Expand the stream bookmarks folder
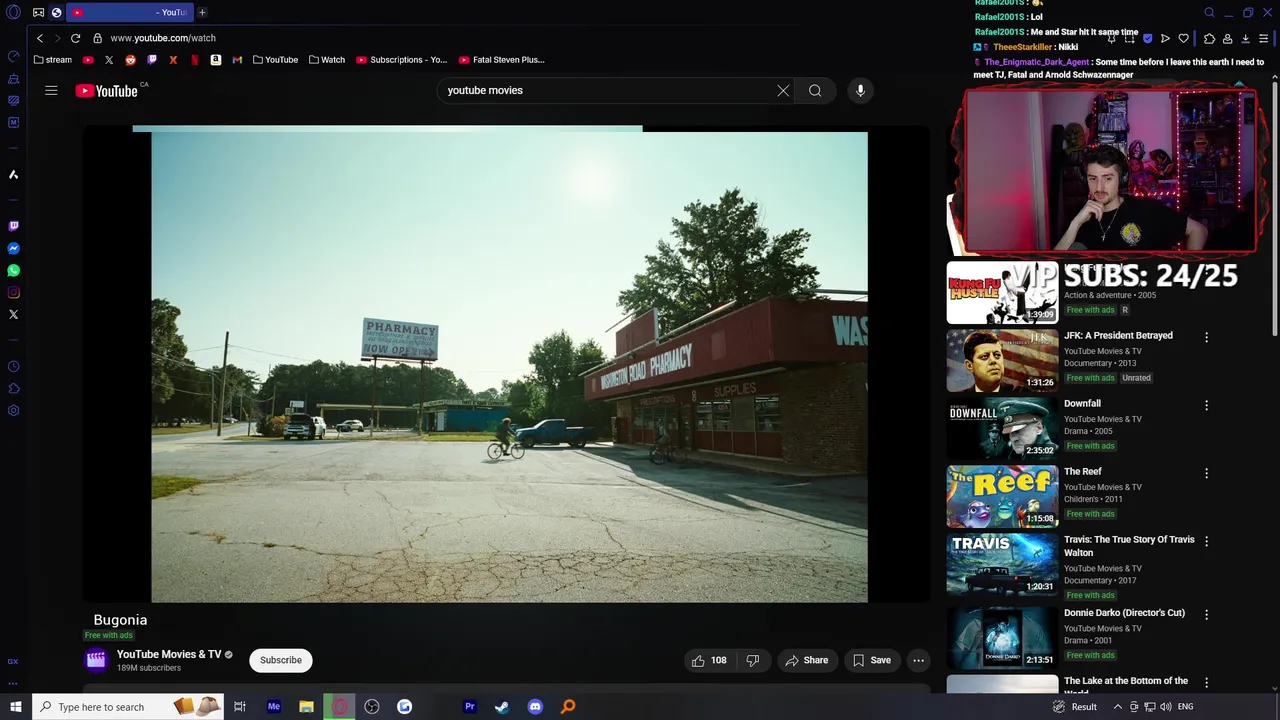Image resolution: width=1280 pixels, height=720 pixels. 53,60
